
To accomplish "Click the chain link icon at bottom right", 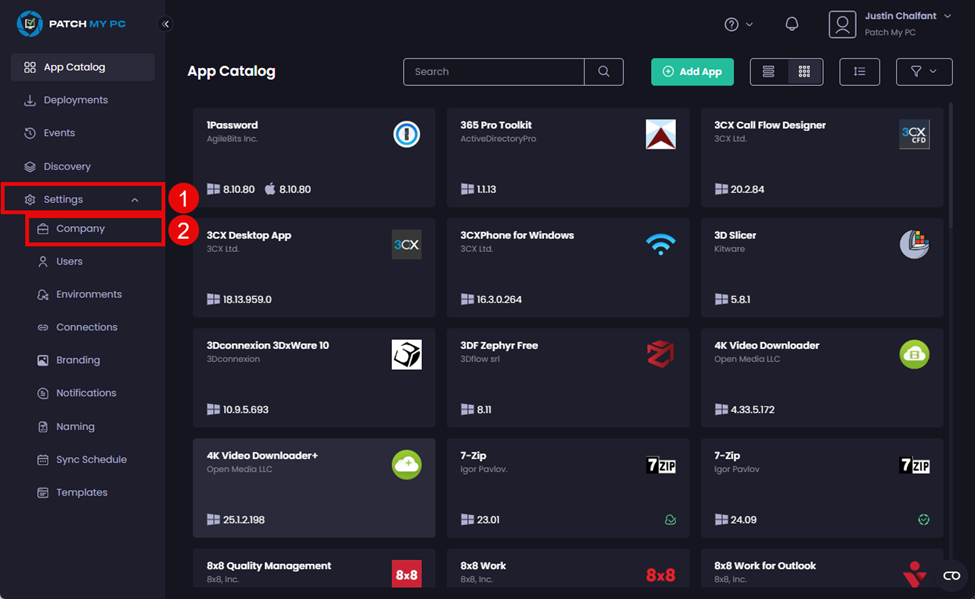I will pos(950,575).
